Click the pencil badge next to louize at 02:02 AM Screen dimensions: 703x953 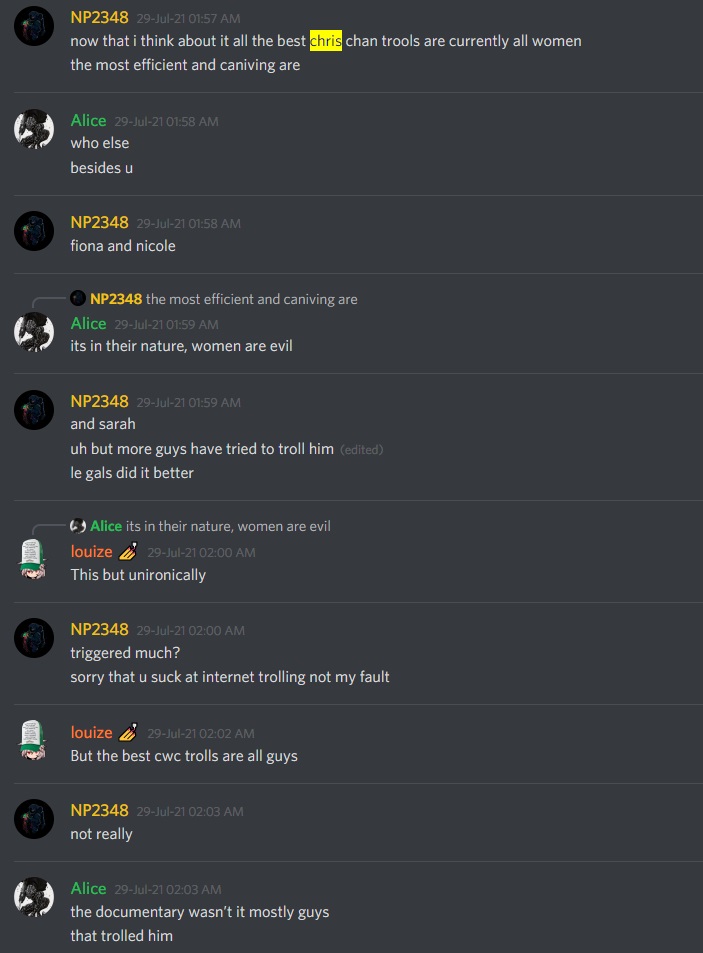click(128, 732)
